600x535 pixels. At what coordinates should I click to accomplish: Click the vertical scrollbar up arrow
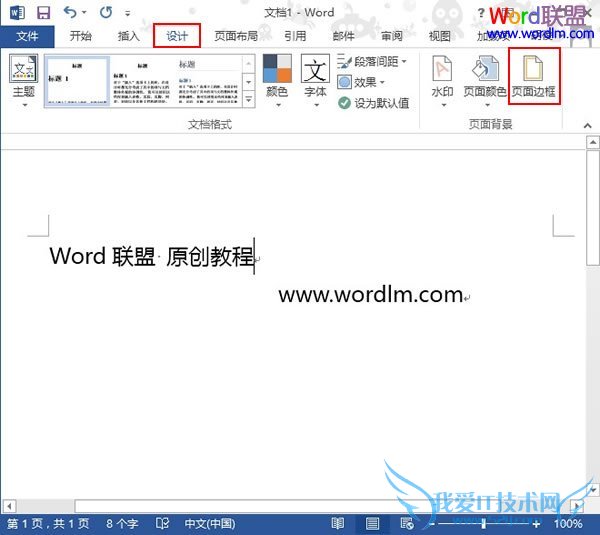point(593,143)
